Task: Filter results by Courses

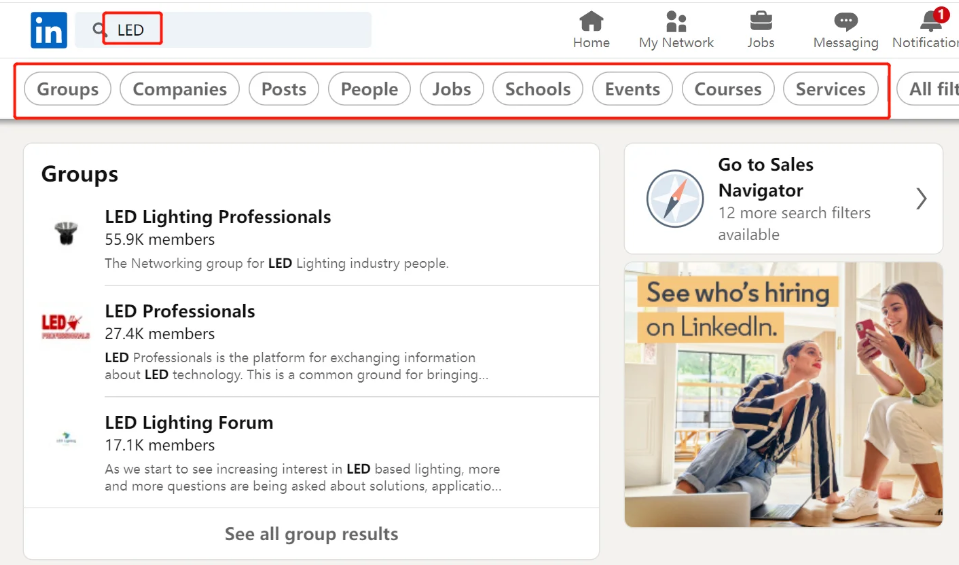Action: (x=728, y=89)
